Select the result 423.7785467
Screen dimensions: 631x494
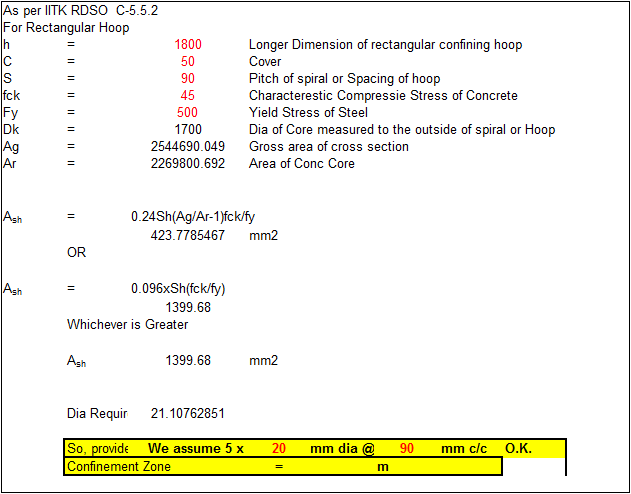coord(188,235)
